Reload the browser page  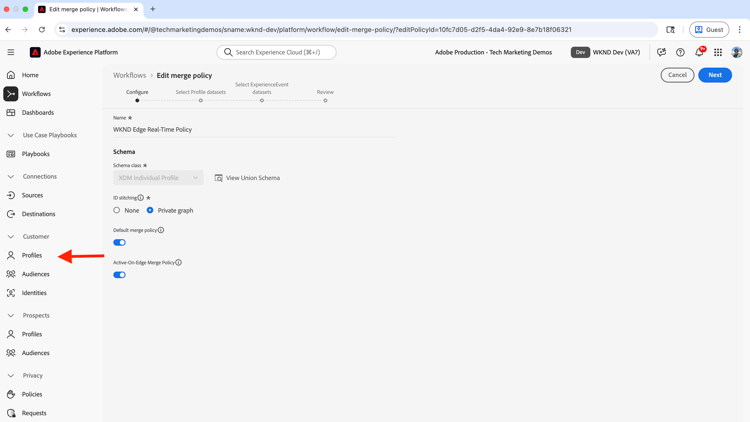(x=42, y=30)
